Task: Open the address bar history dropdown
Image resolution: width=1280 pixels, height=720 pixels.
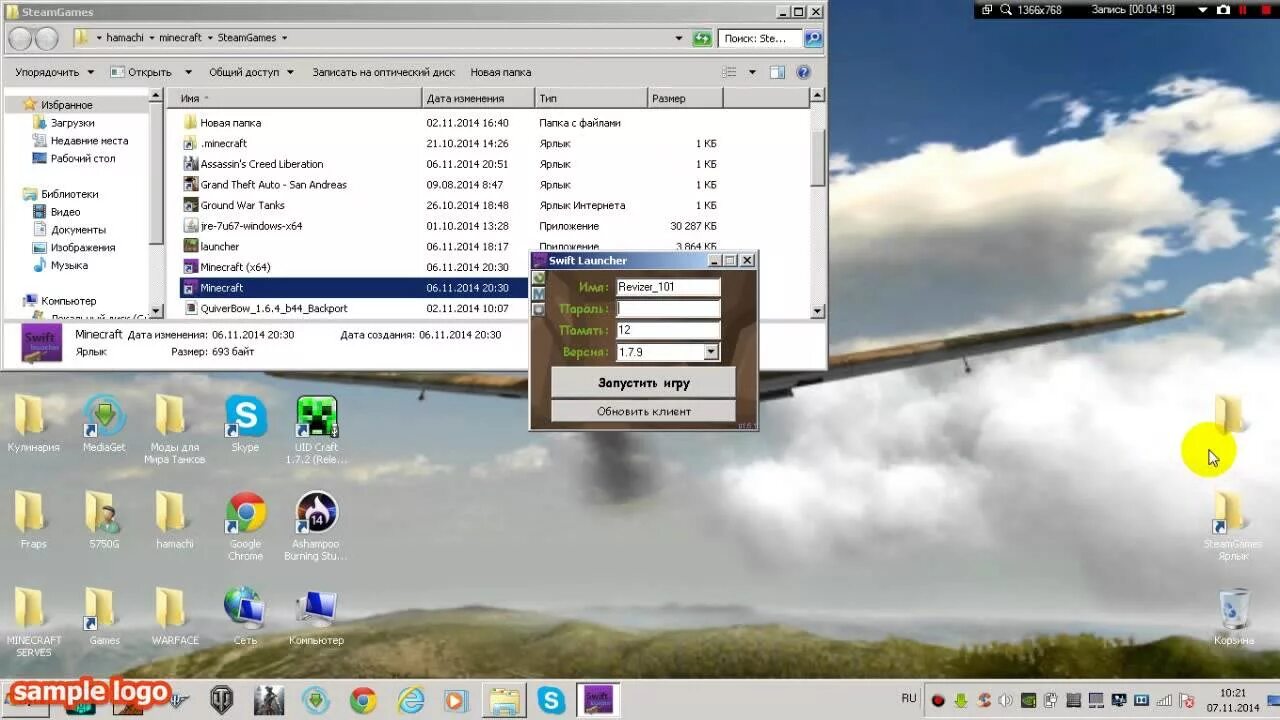Action: (x=680, y=38)
